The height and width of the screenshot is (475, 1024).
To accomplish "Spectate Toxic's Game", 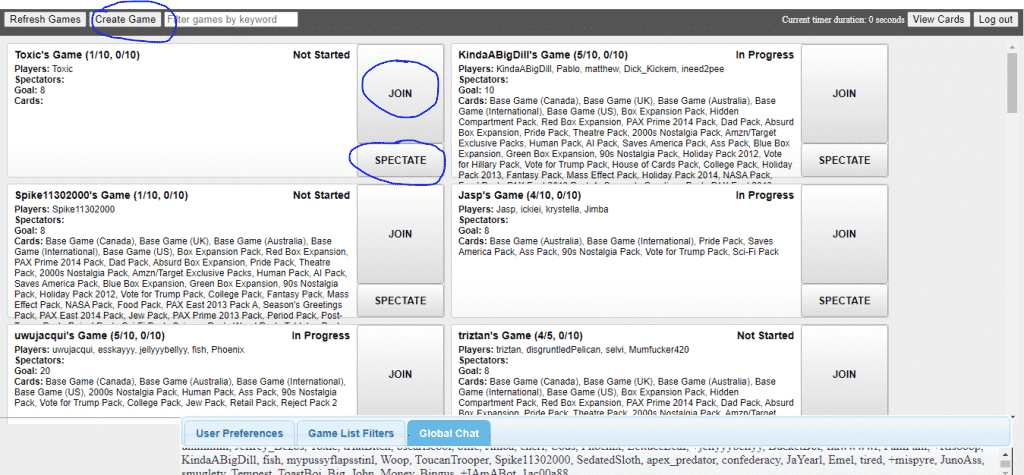I will point(400,160).
